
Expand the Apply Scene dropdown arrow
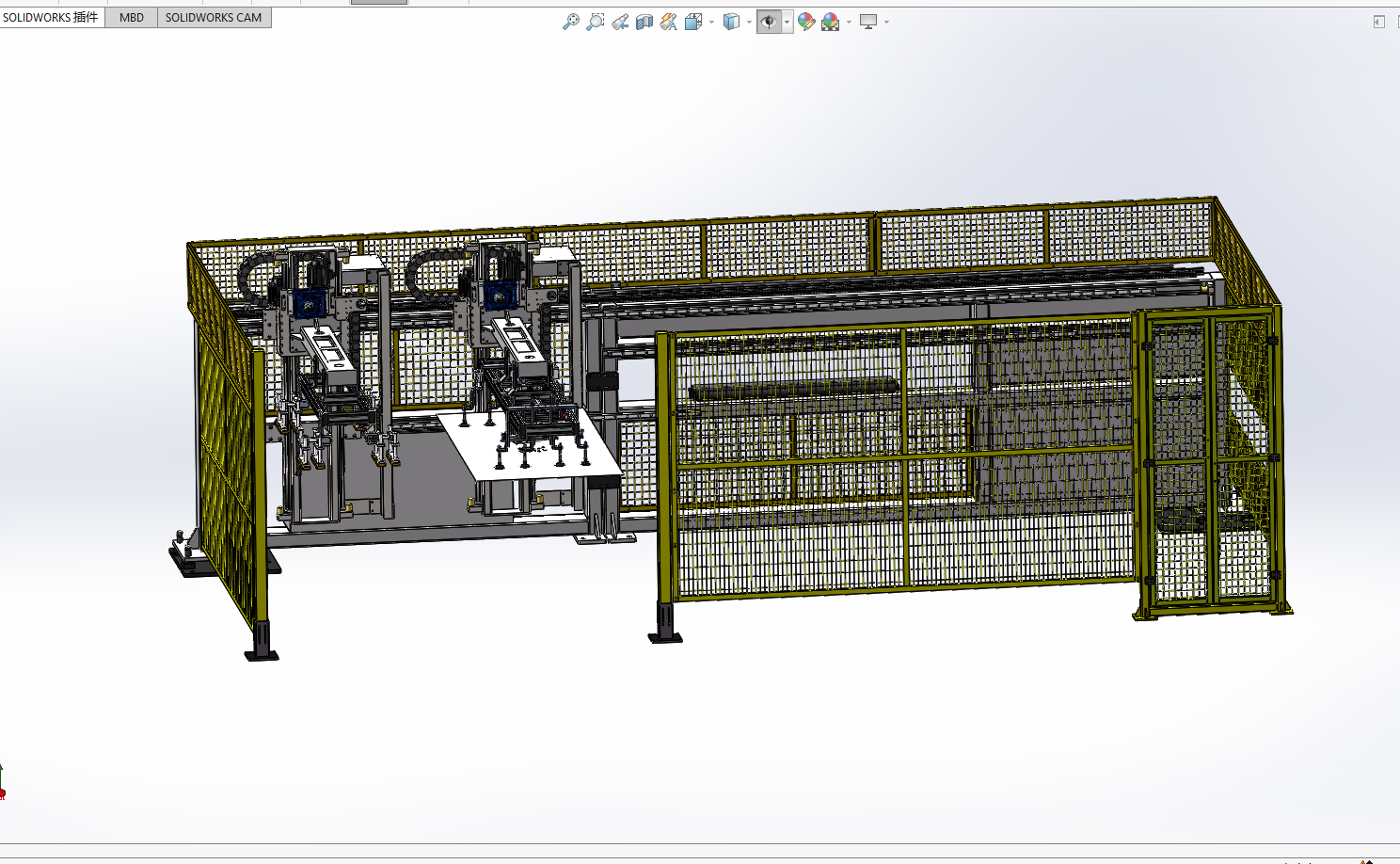[x=849, y=22]
